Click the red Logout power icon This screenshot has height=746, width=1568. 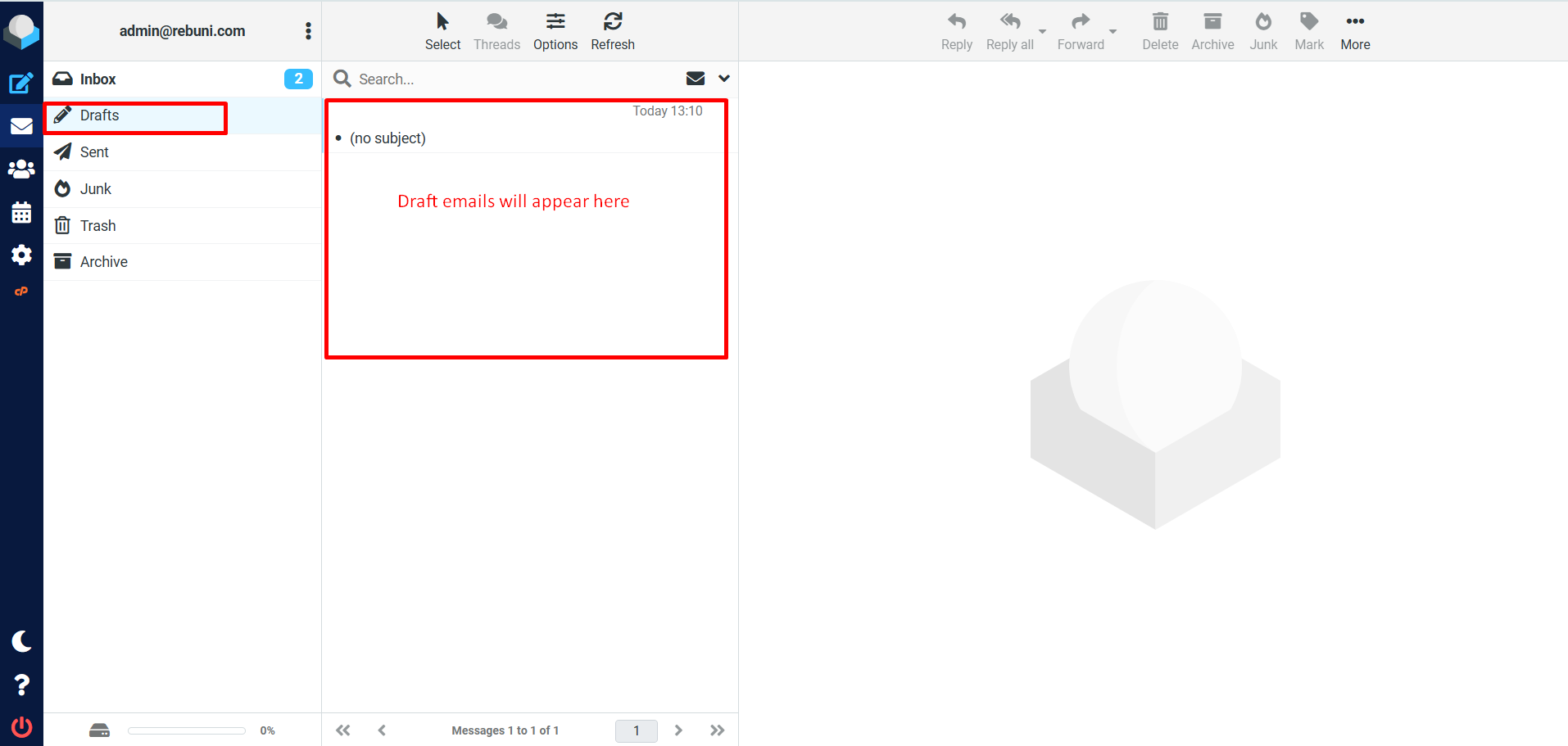[21, 726]
